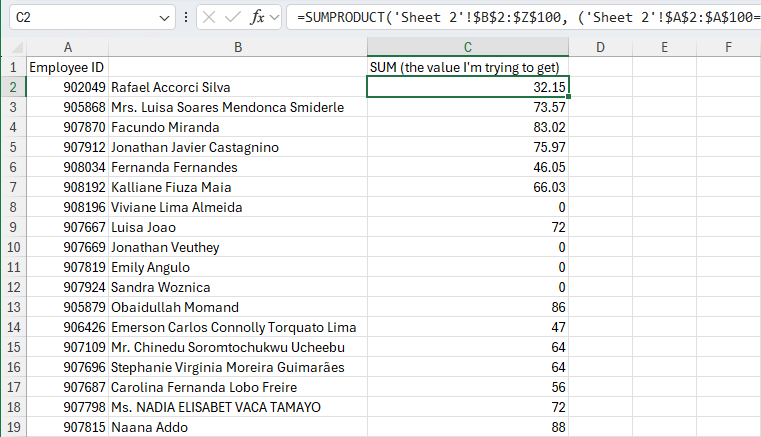This screenshot has height=437, width=761.
Task: Select the name Jonathan Veuthey
Action: point(238,247)
